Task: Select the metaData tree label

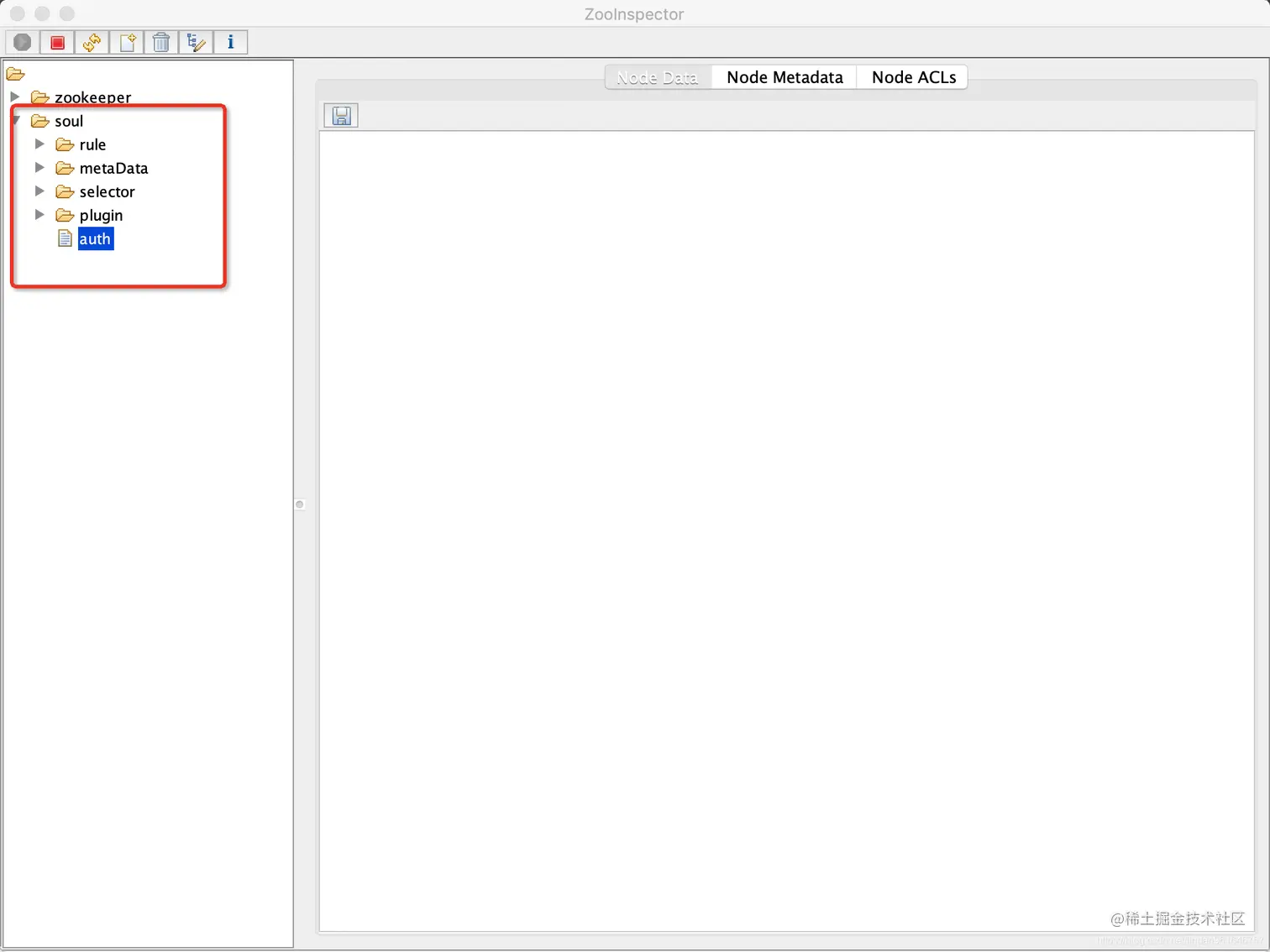Action: 113,168
